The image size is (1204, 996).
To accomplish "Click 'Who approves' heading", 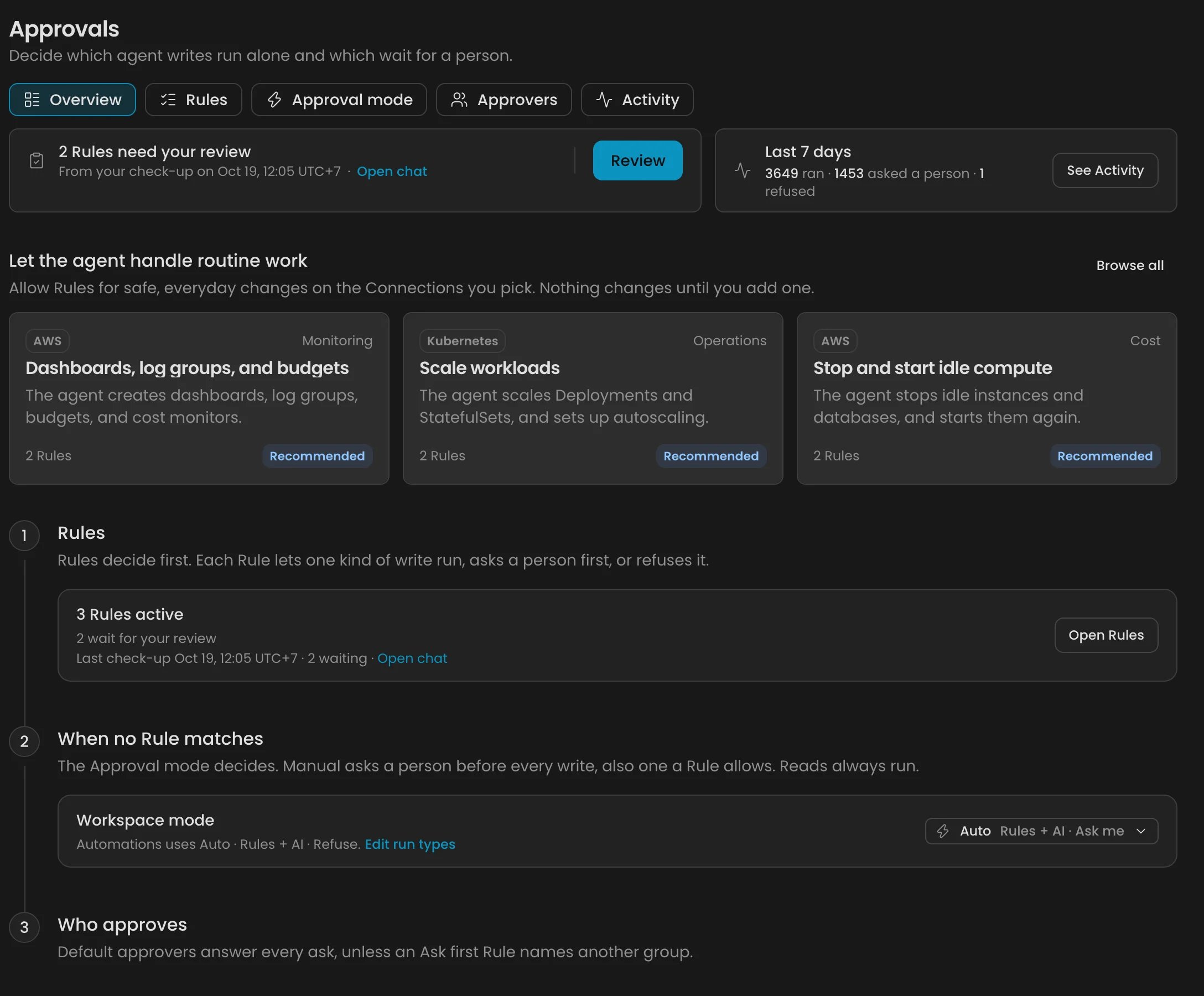I will pyautogui.click(x=122, y=924).
